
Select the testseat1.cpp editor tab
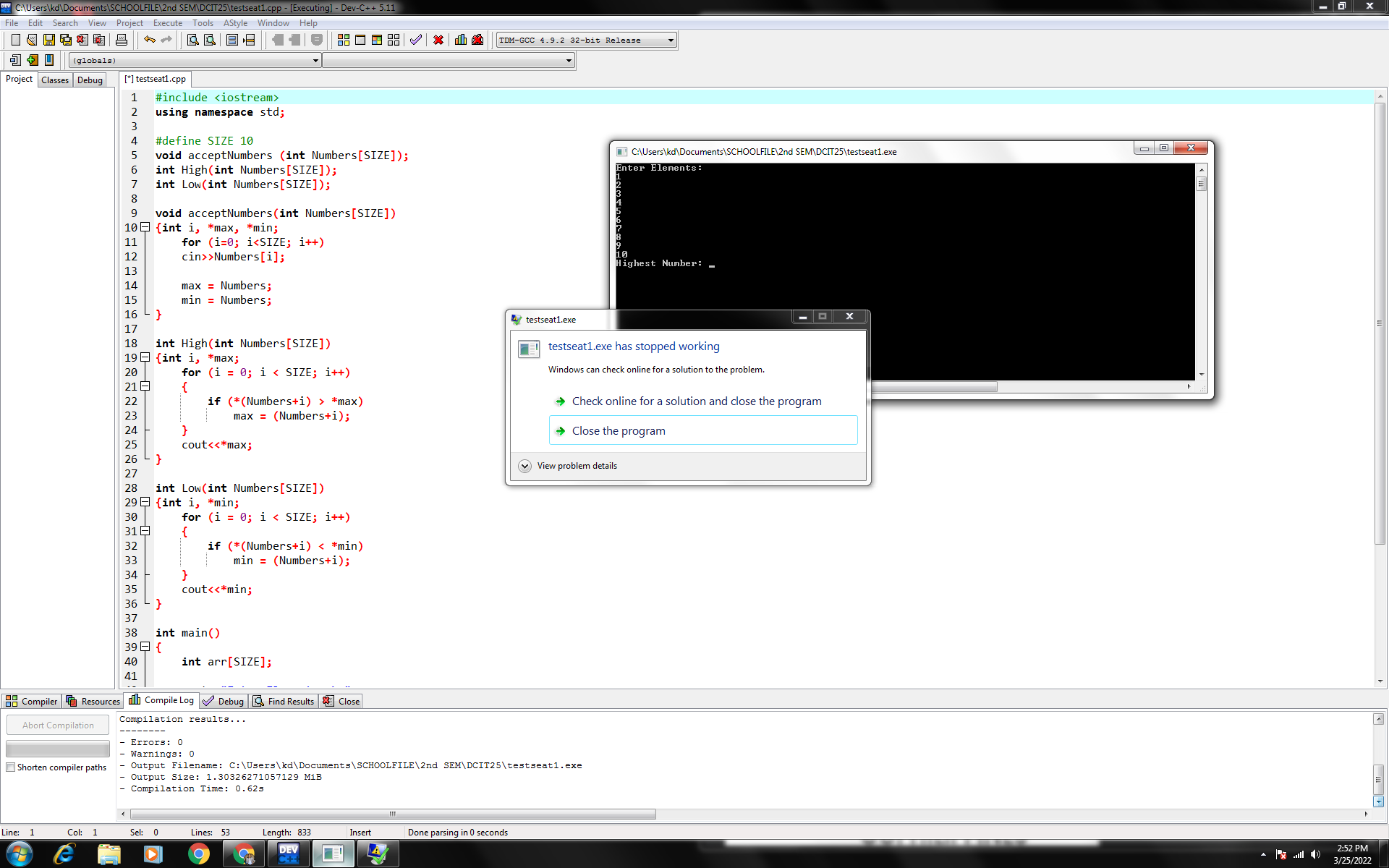[156, 79]
